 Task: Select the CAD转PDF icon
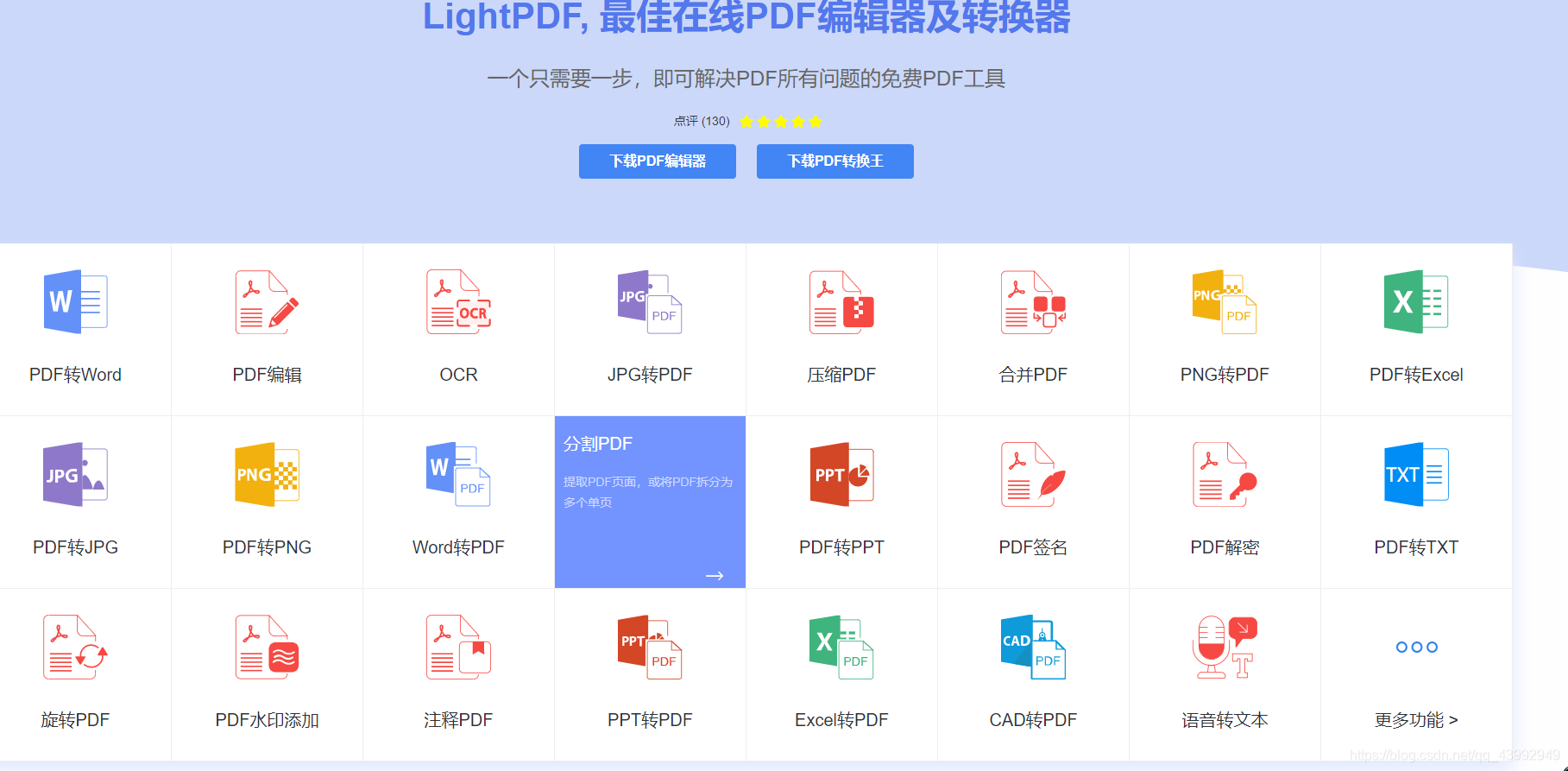1033,647
